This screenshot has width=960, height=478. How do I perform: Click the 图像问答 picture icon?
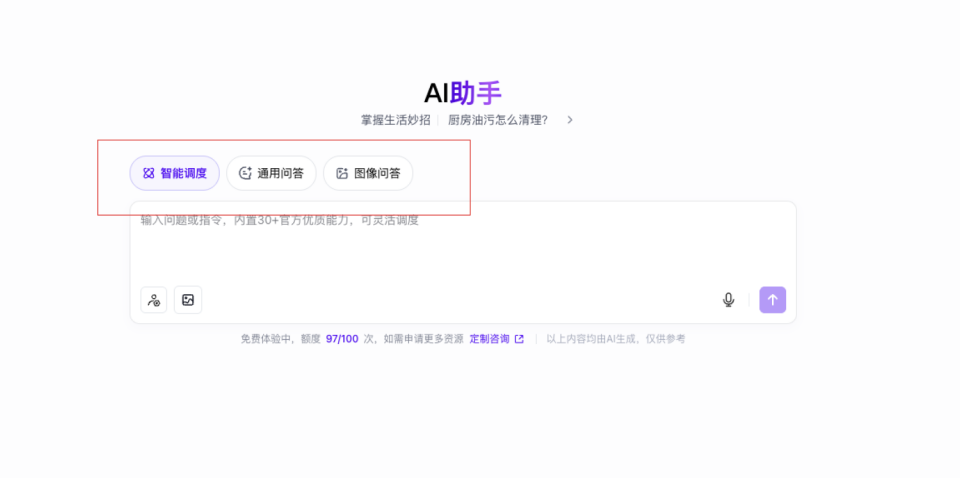342,173
